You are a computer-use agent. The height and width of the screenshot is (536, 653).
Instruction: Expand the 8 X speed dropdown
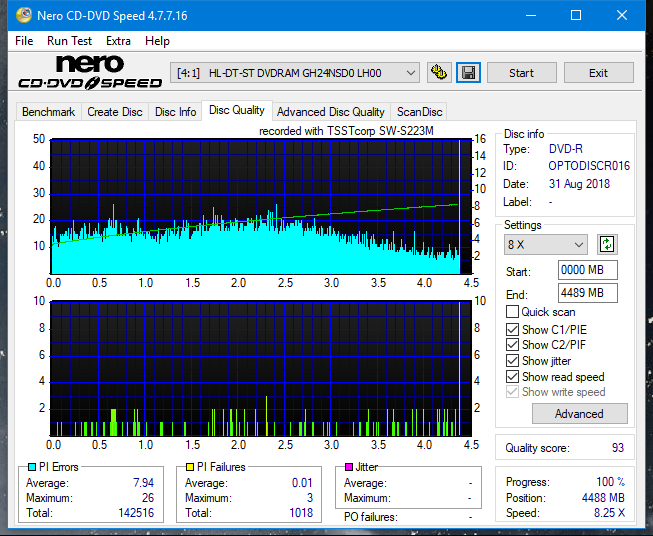tap(545, 244)
